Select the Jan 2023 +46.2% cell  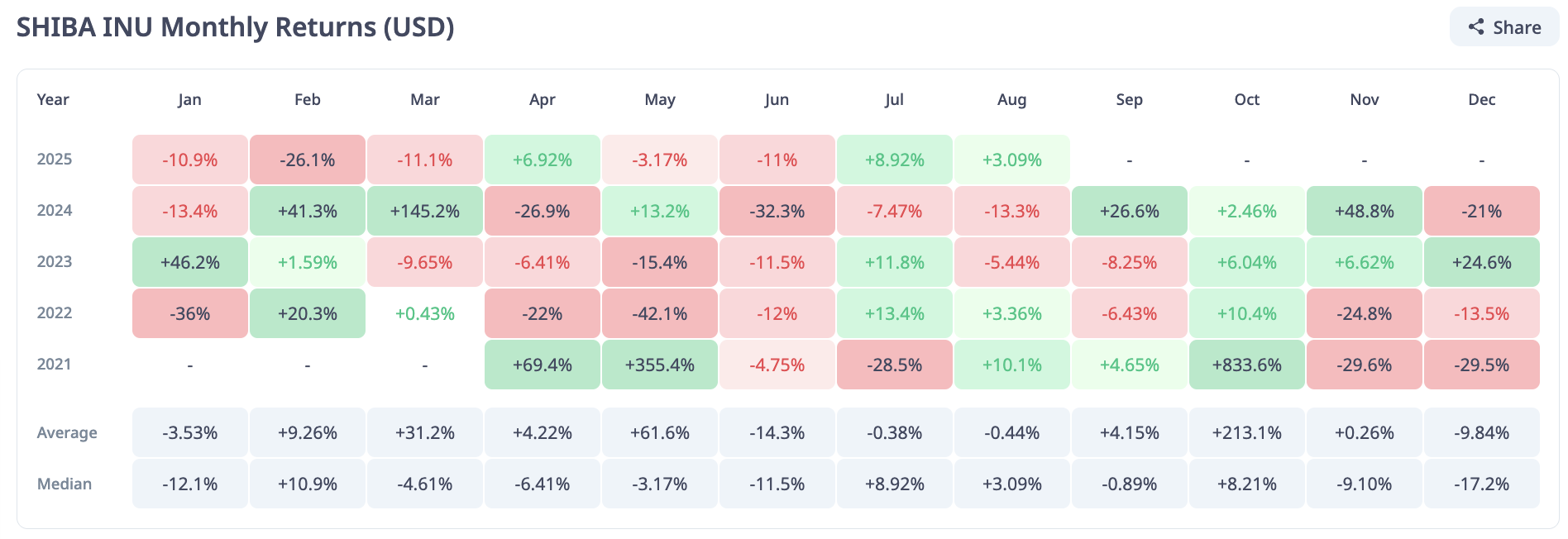pos(189,262)
